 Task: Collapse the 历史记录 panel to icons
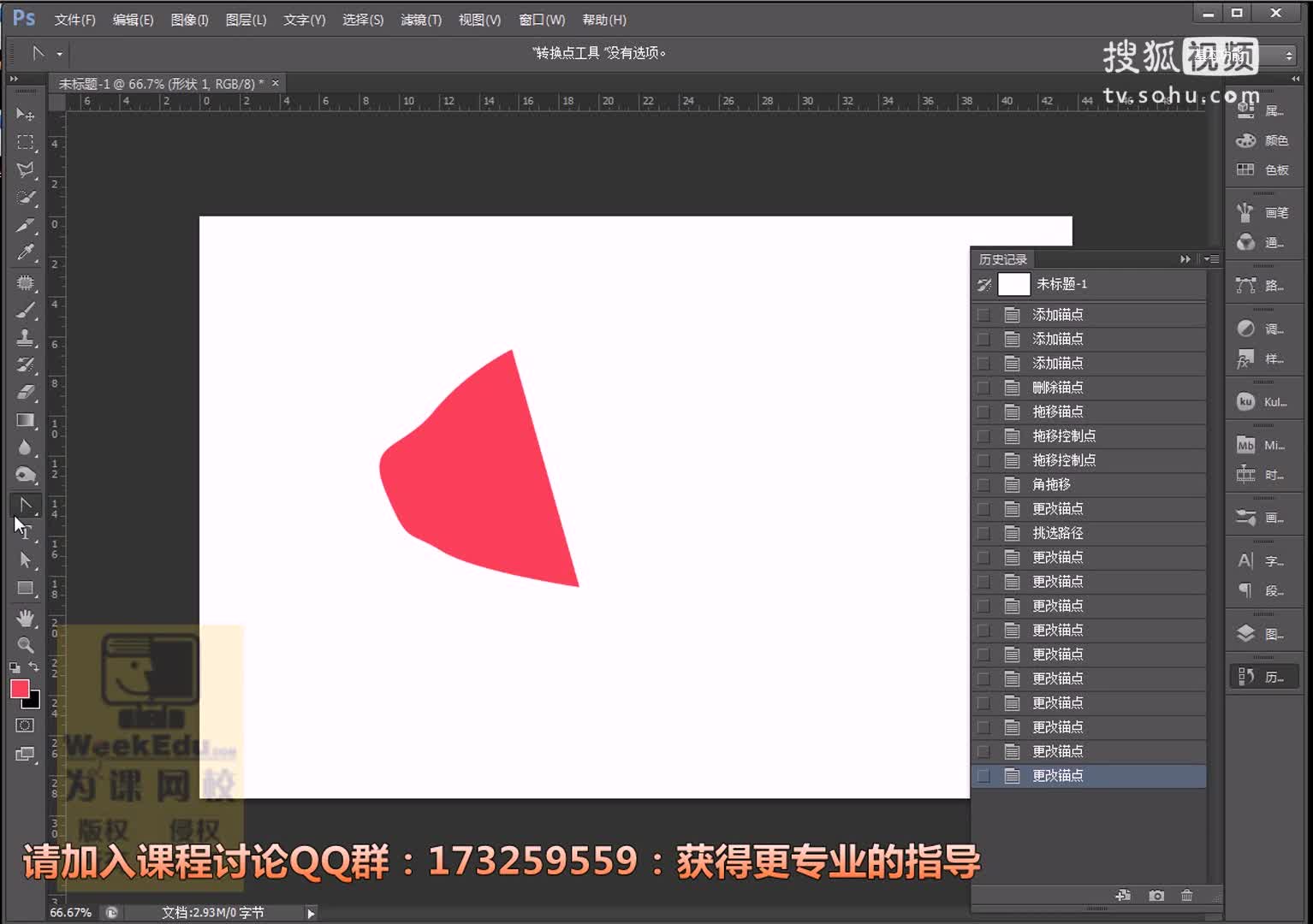tap(1185, 259)
